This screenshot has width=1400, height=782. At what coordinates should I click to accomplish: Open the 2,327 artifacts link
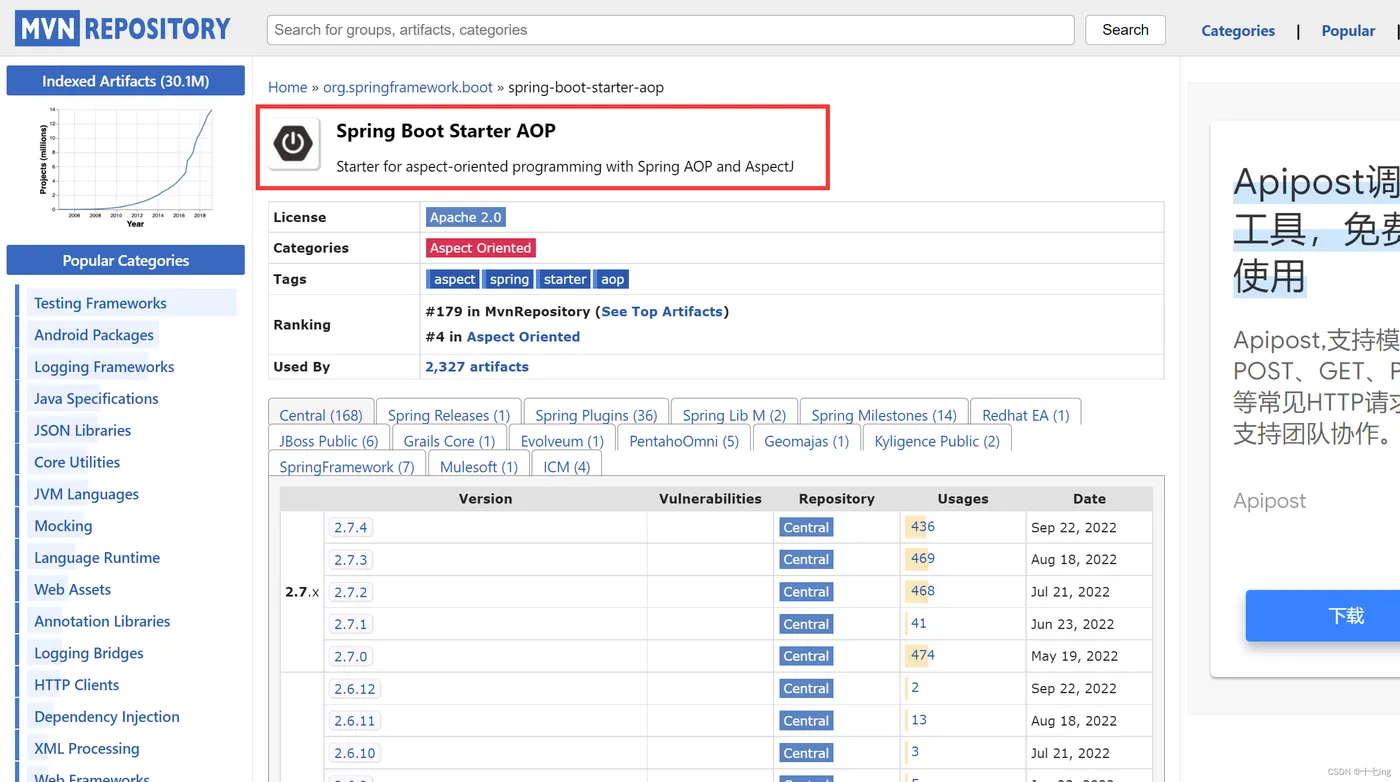pyautogui.click(x=477, y=367)
